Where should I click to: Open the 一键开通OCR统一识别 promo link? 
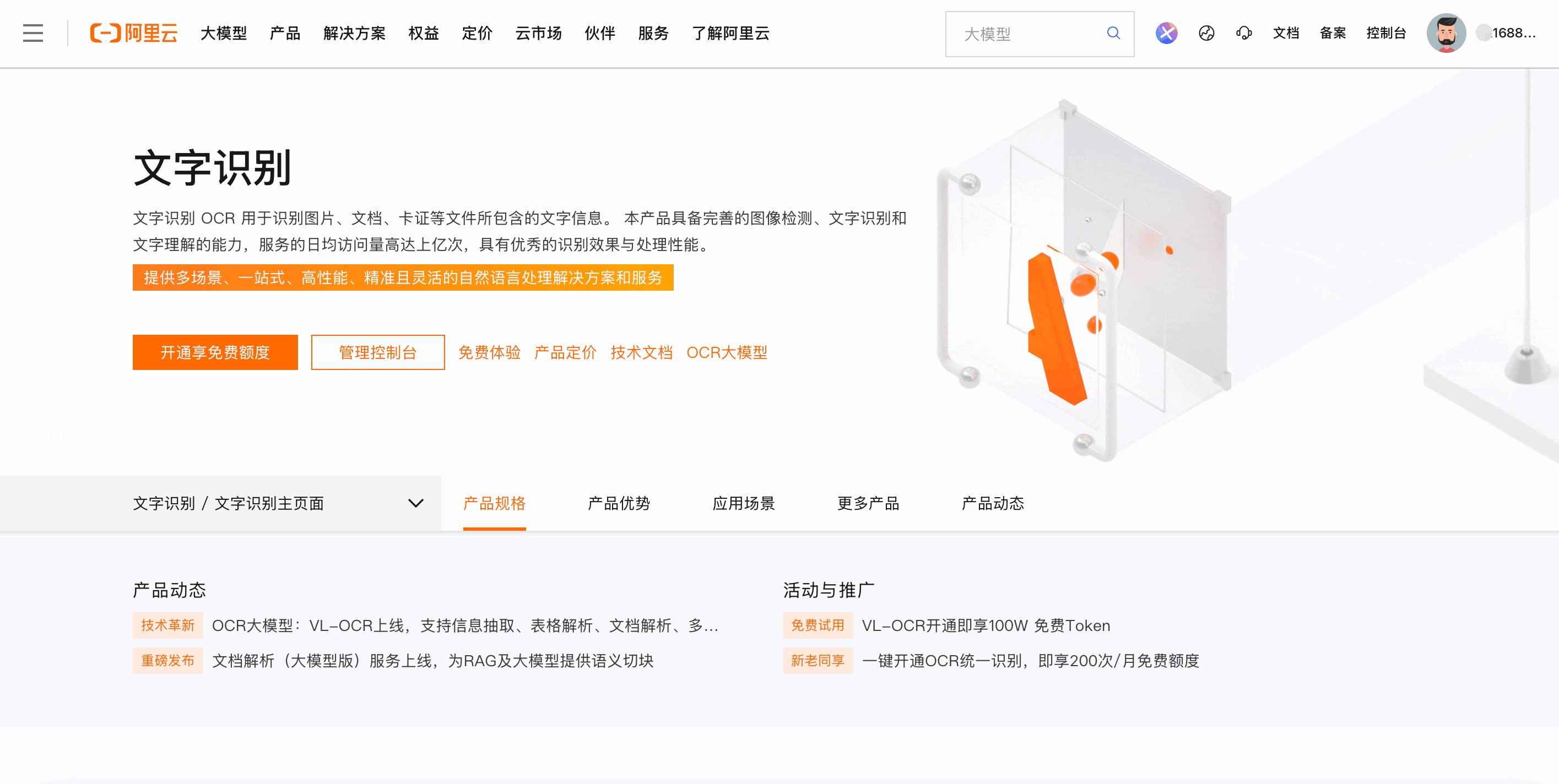[1030, 661]
